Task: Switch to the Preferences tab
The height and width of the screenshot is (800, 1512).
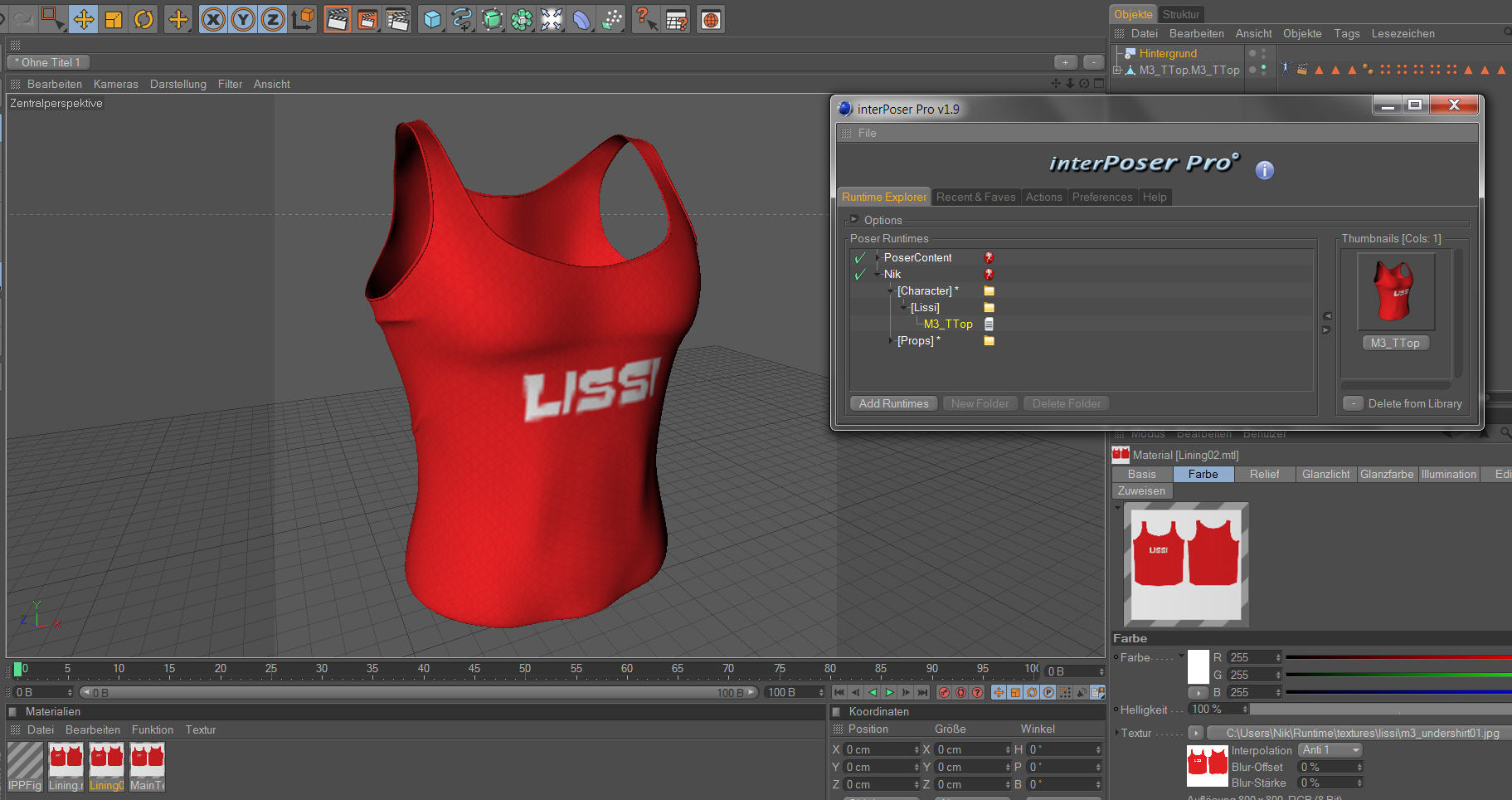Action: tap(1101, 197)
